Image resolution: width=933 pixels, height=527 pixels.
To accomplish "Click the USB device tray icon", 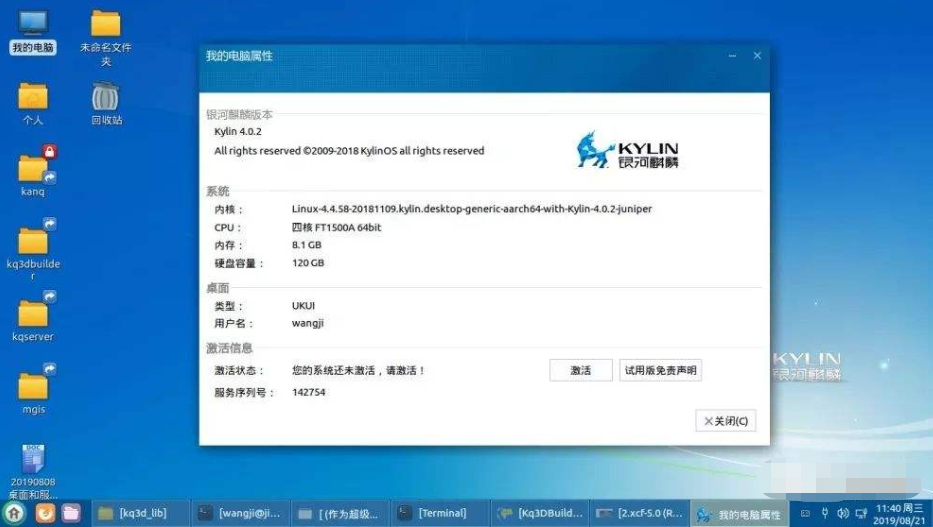I will [825, 513].
